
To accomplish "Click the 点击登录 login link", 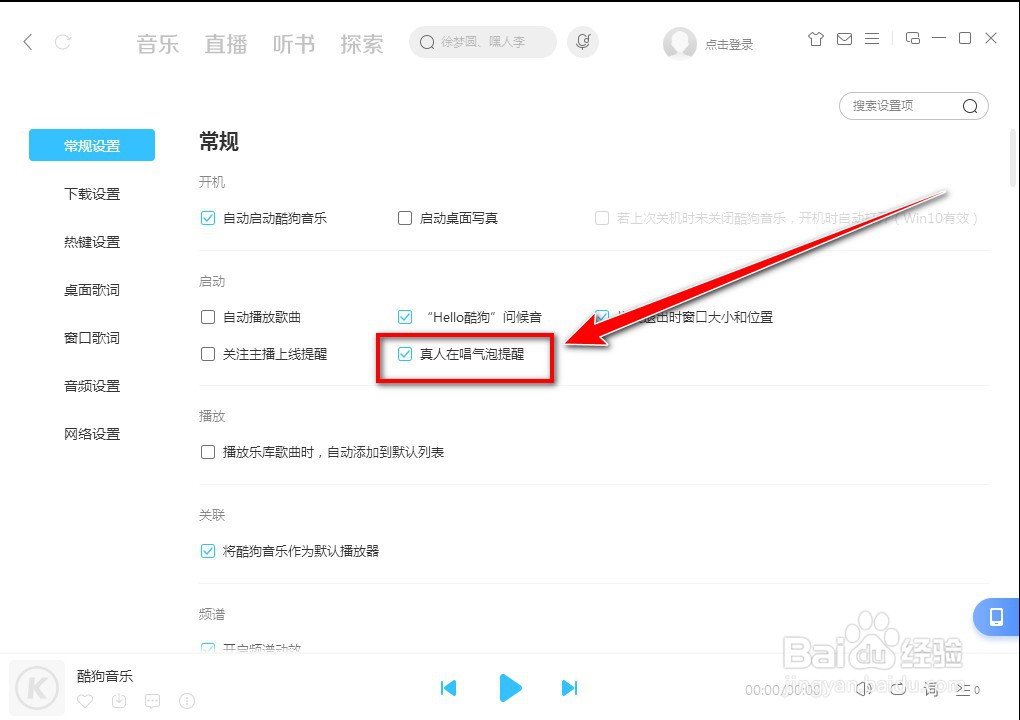I will tap(729, 44).
